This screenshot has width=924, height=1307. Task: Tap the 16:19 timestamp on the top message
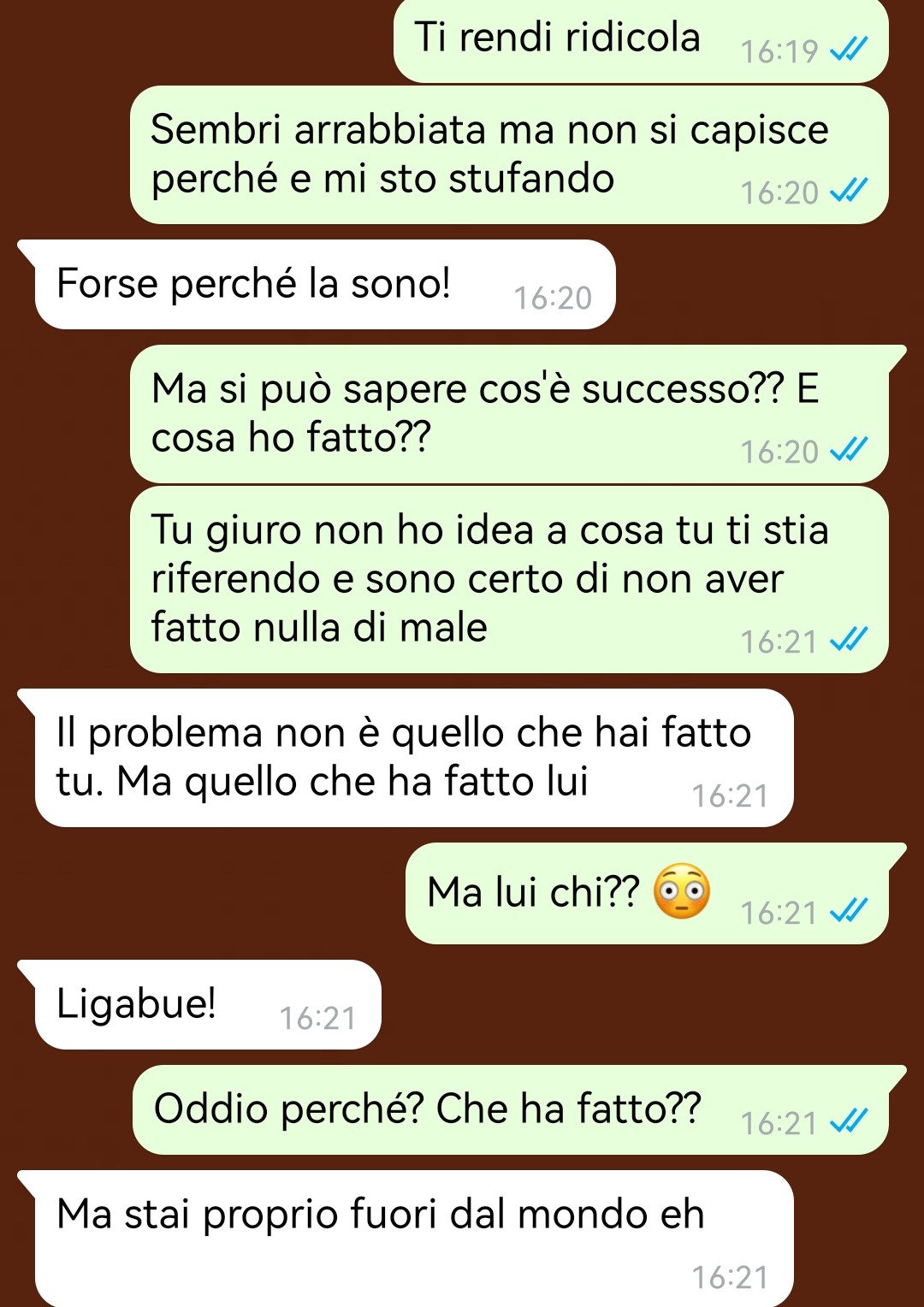click(x=779, y=51)
